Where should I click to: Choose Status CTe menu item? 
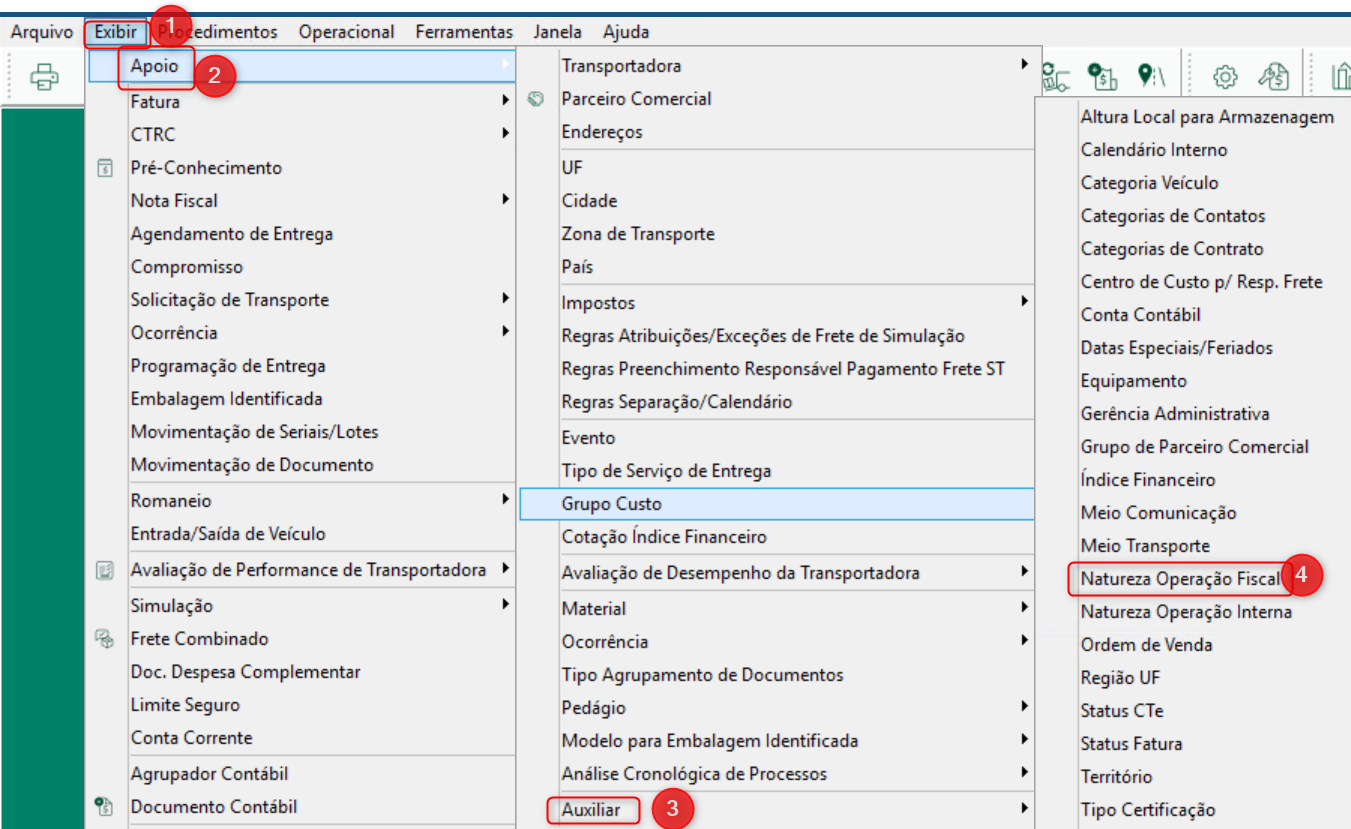pyautogui.click(x=1122, y=711)
